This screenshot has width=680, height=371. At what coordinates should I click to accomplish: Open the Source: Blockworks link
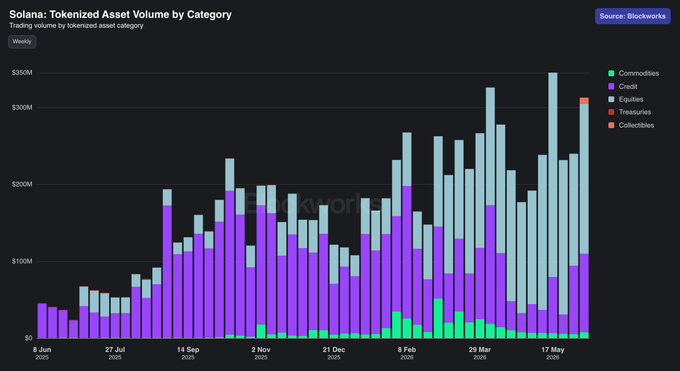[632, 16]
